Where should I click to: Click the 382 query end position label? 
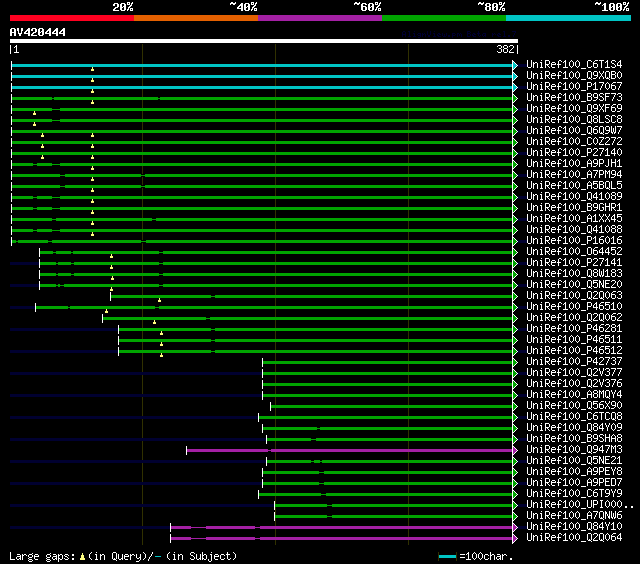click(505, 49)
